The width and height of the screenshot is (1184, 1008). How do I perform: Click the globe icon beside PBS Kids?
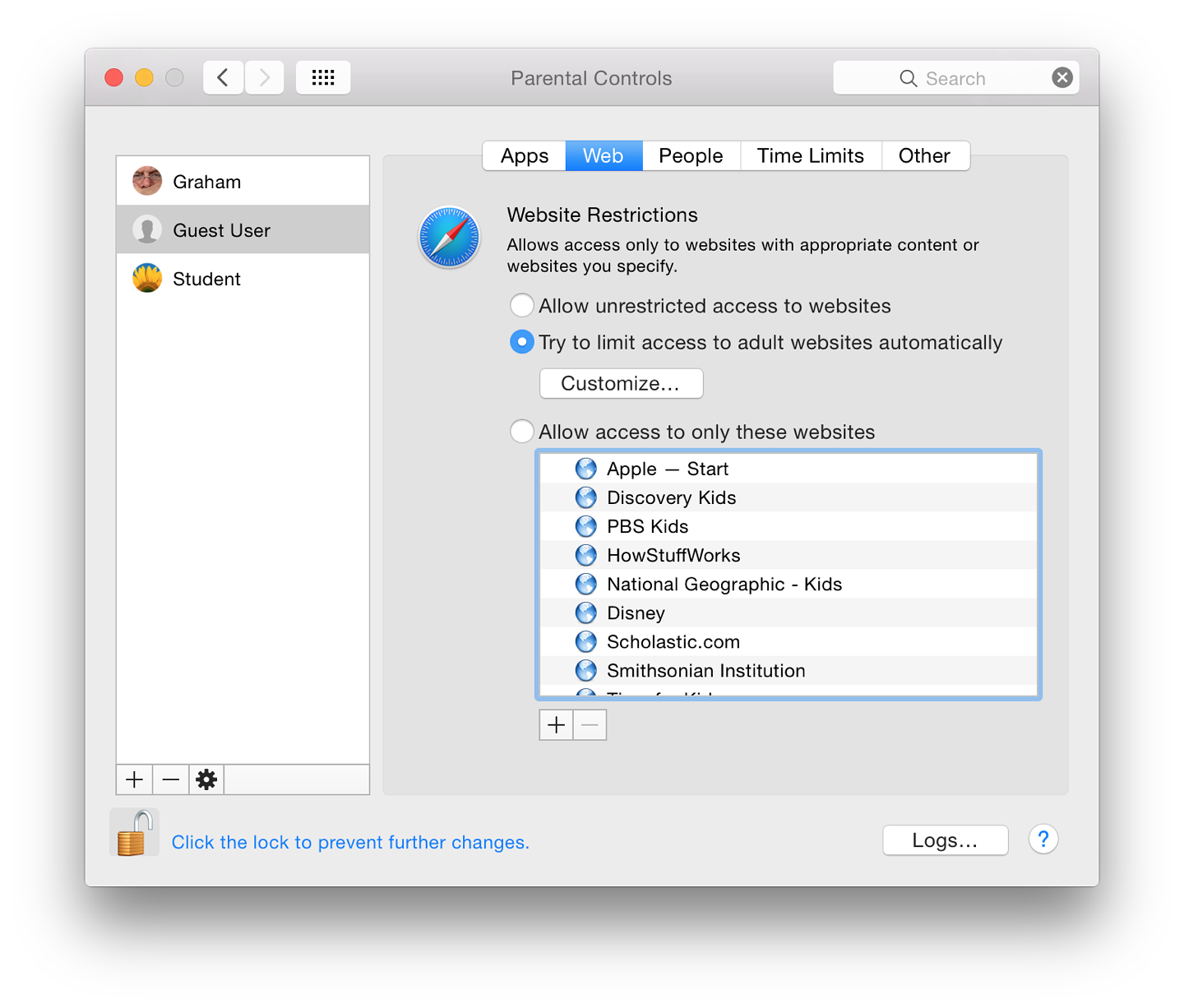[586, 526]
